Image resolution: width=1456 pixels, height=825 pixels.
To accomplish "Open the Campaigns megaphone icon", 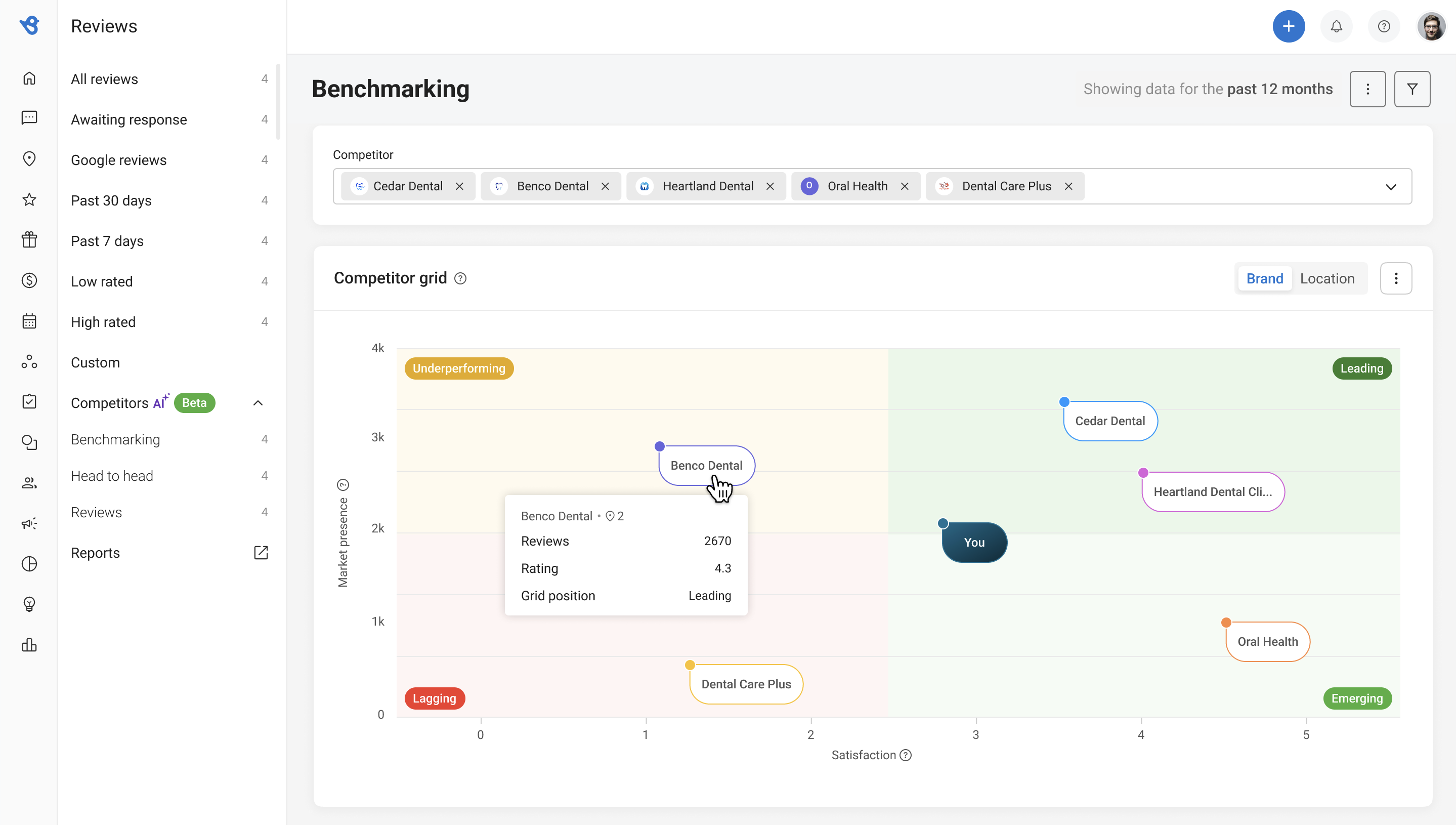I will click(x=29, y=523).
